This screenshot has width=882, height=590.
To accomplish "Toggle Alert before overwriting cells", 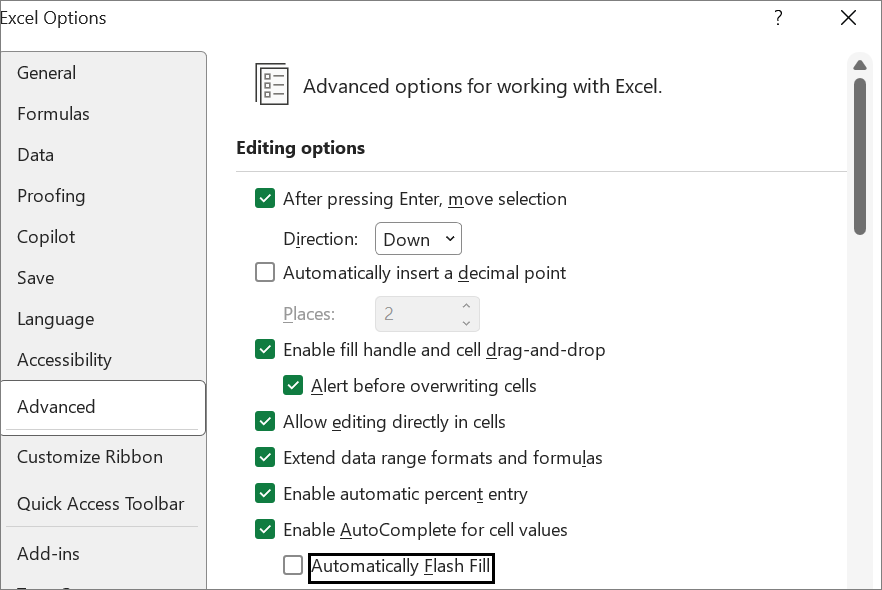I will pyautogui.click(x=293, y=386).
